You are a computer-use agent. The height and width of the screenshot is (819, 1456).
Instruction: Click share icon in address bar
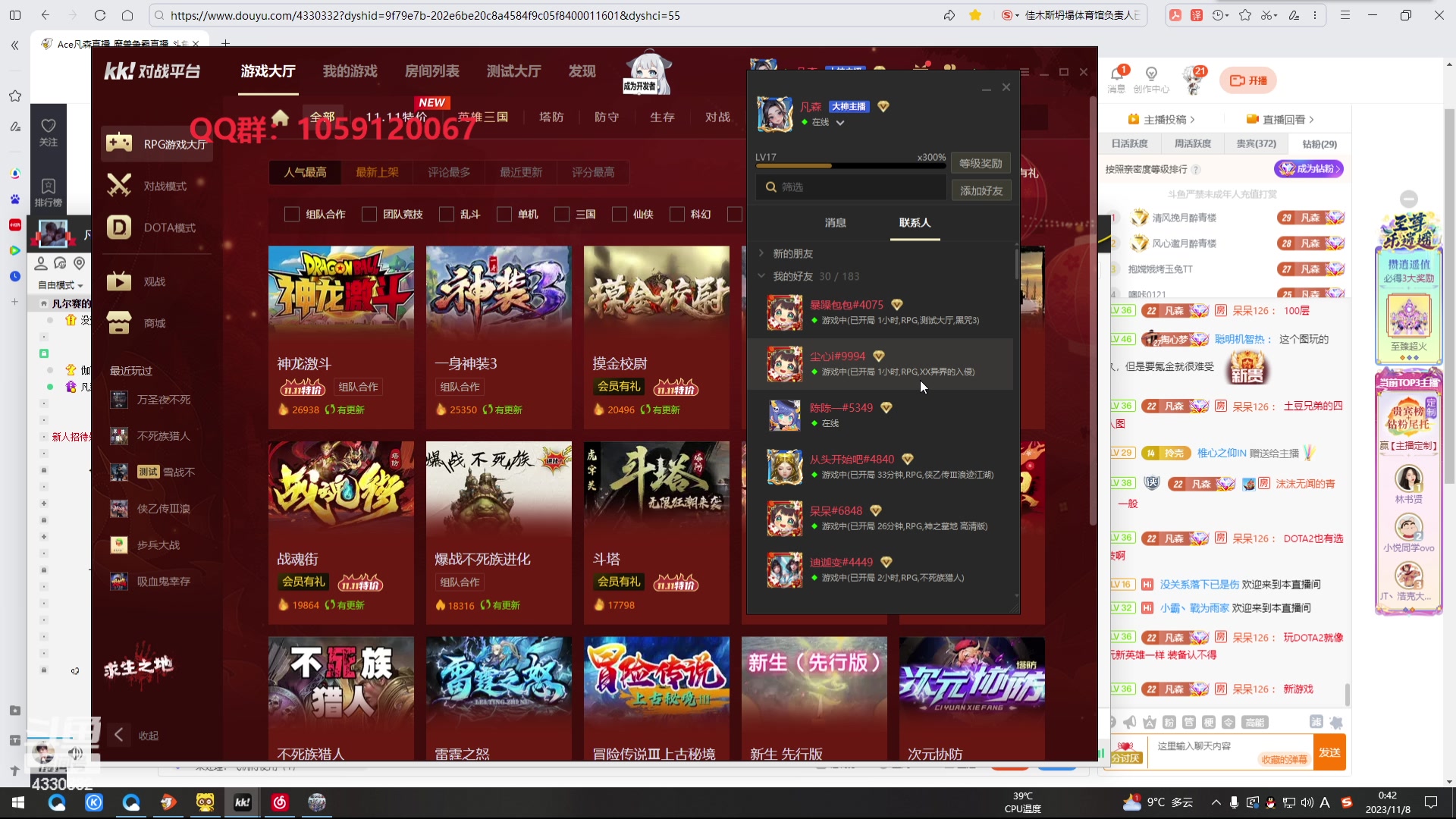949,15
